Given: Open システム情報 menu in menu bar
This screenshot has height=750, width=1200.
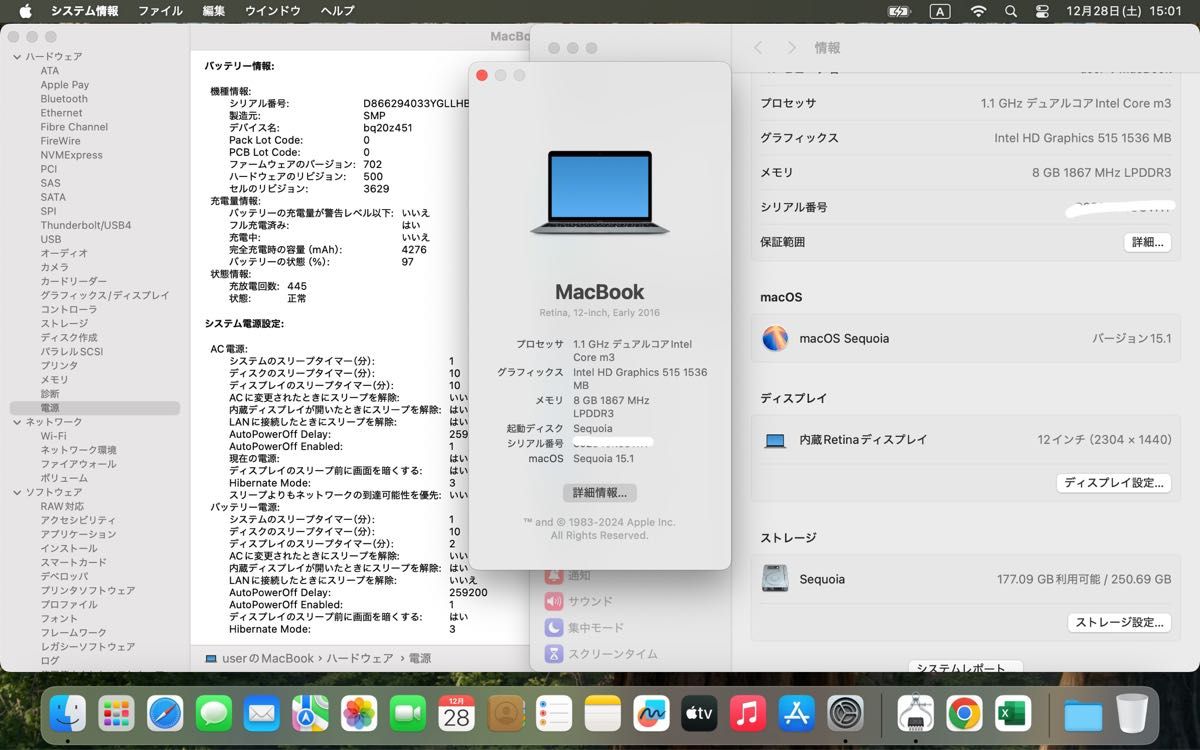Looking at the screenshot, I should 84,11.
